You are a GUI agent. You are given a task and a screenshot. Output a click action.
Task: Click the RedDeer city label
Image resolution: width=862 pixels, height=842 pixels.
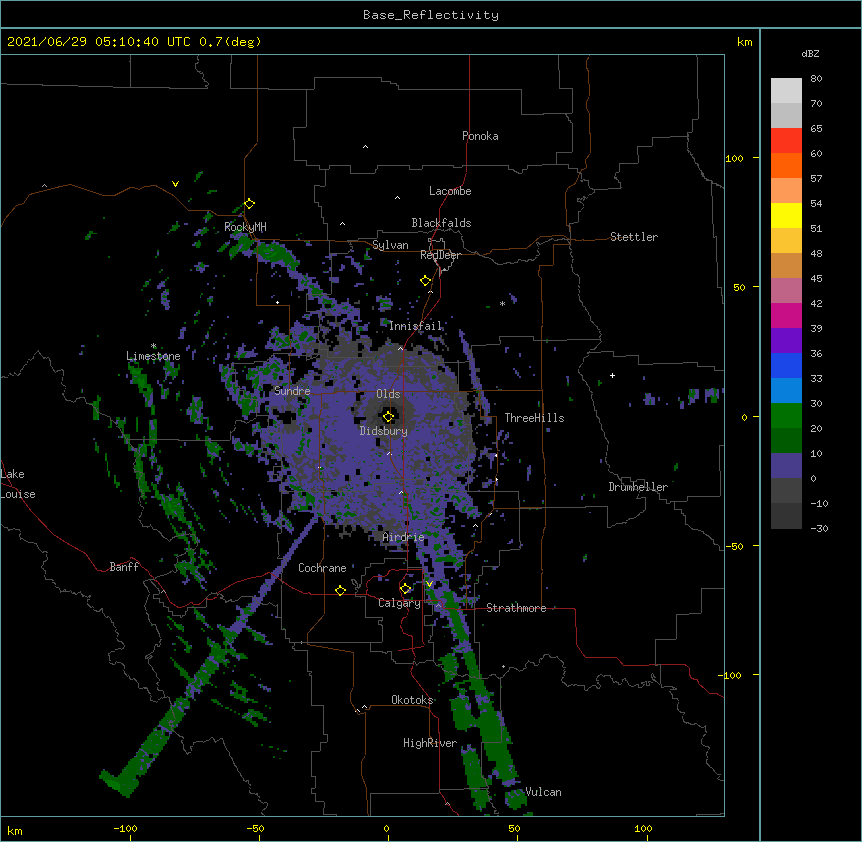click(440, 255)
